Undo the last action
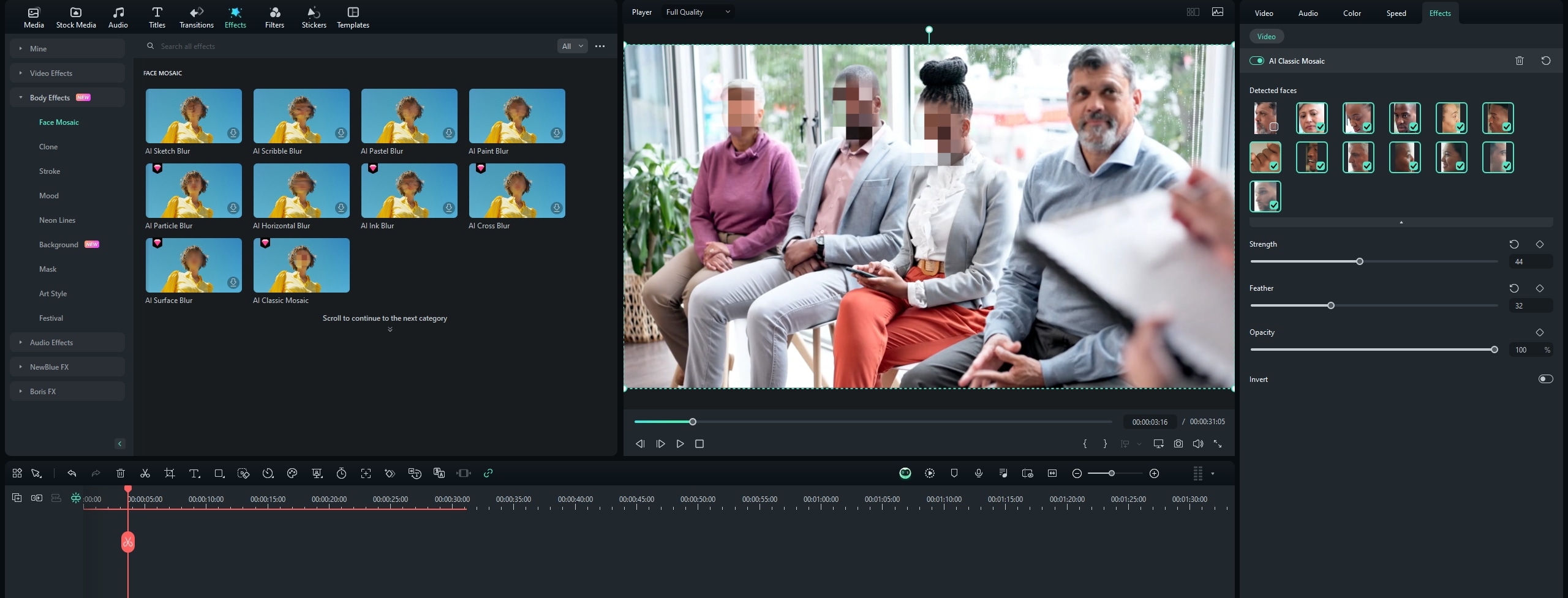1568x598 pixels. click(72, 473)
